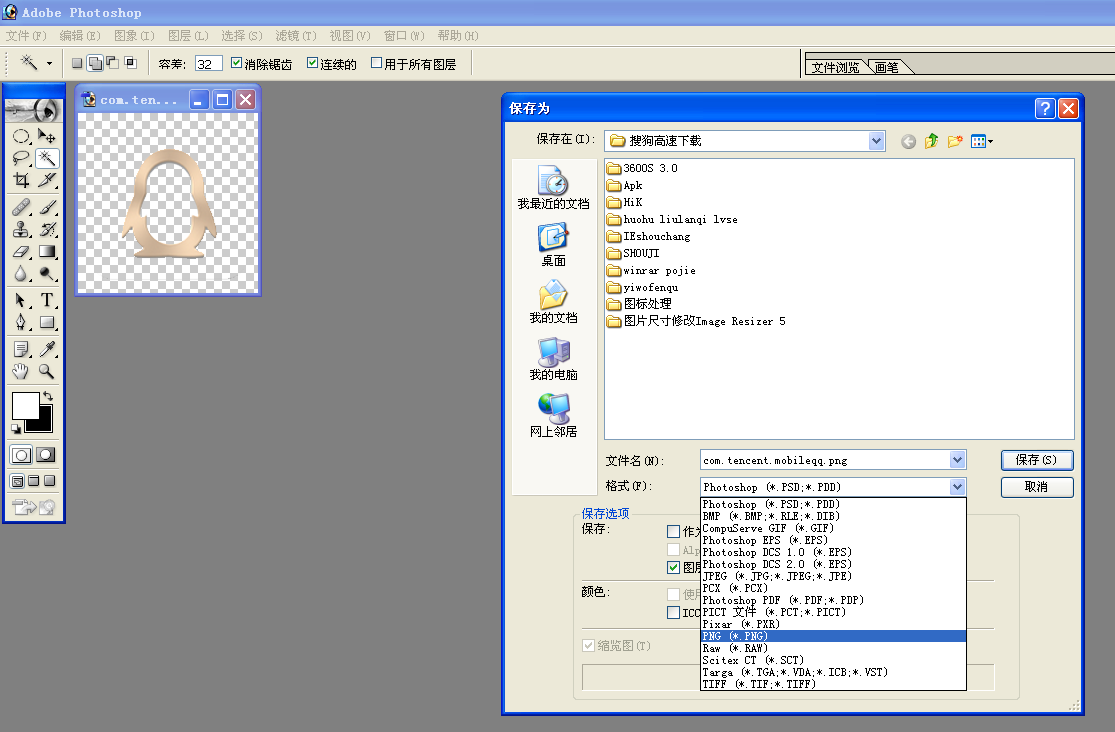Screen dimensions: 1115x732
Task: Select the History Brush tool
Action: coord(47,229)
